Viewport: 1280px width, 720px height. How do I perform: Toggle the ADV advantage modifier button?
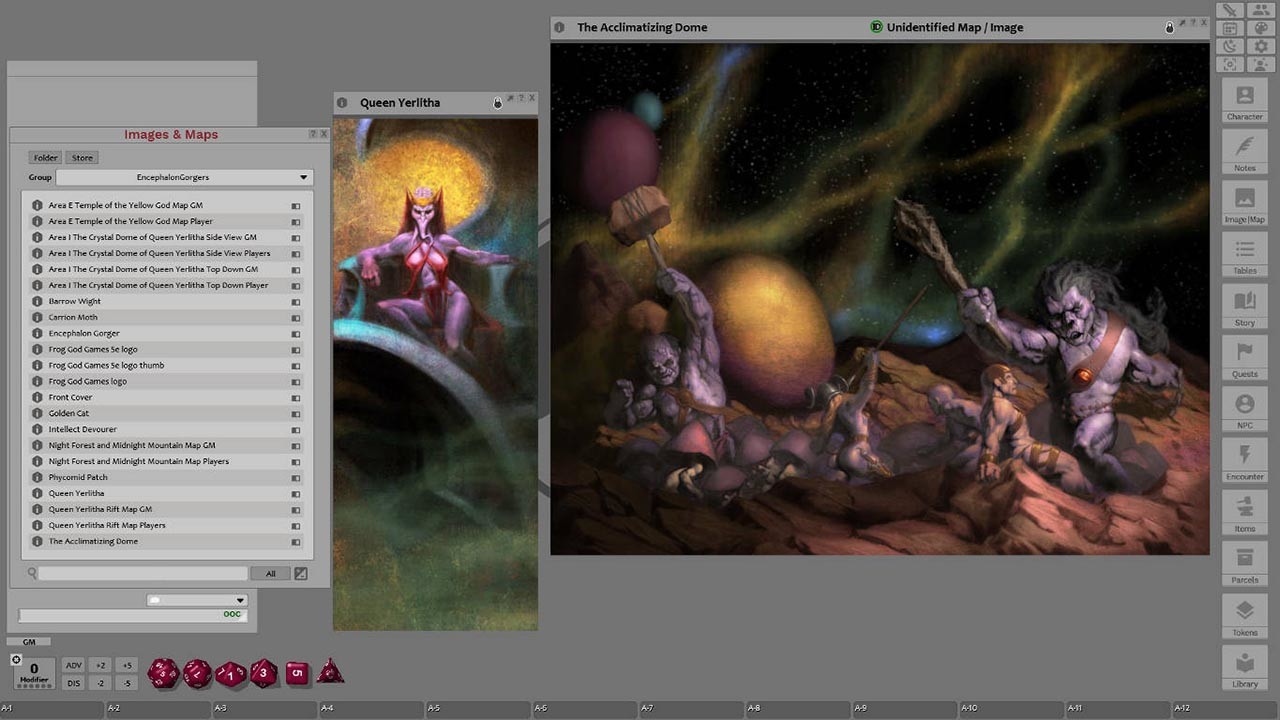[74, 665]
